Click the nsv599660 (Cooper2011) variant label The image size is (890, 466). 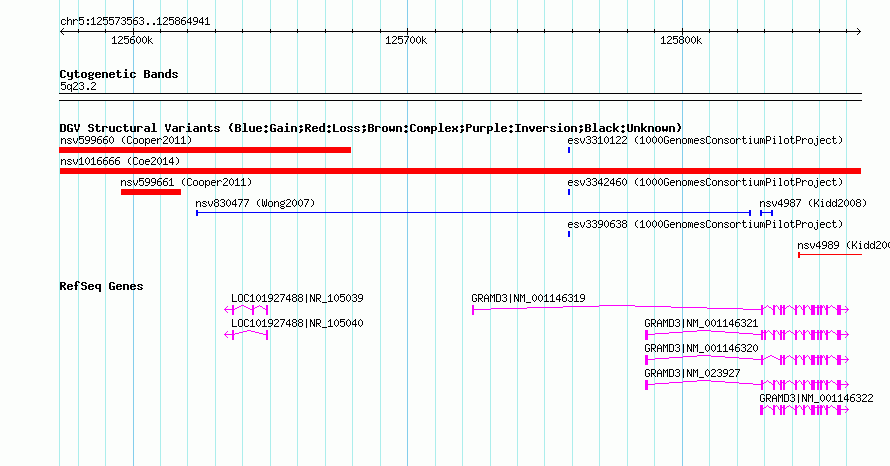pos(126,140)
